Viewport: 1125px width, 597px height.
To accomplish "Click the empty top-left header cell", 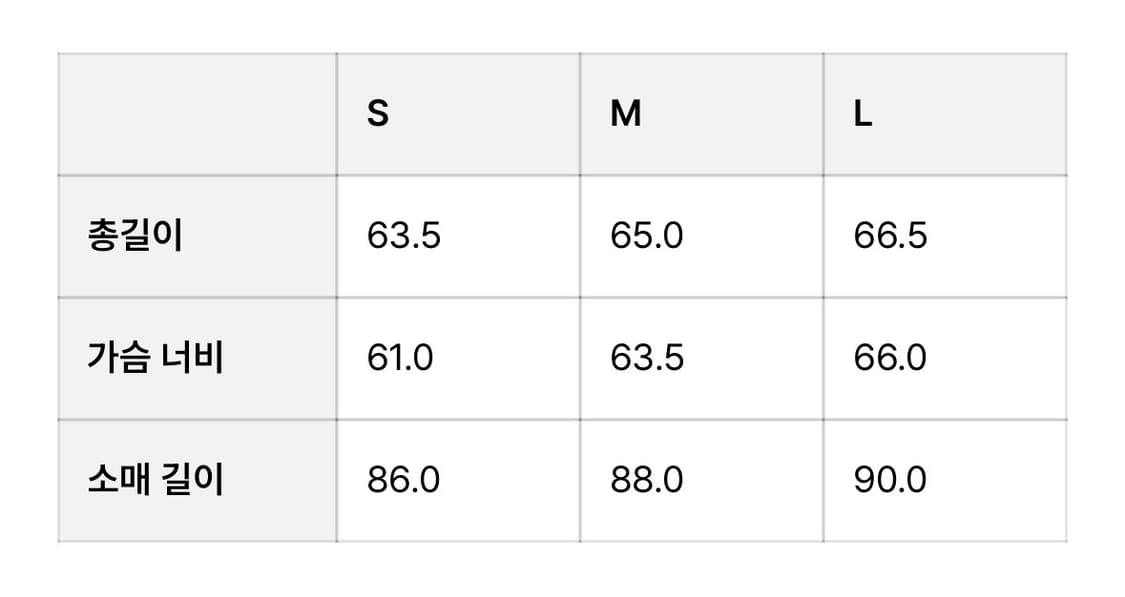I will coord(198,115).
